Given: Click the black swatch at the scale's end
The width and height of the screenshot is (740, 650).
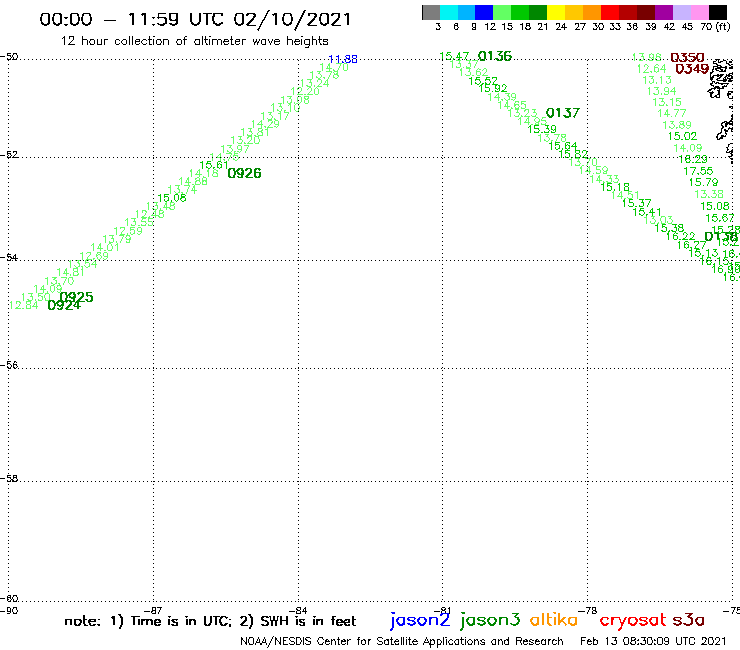Looking at the screenshot, I should pyautogui.click(x=718, y=12).
